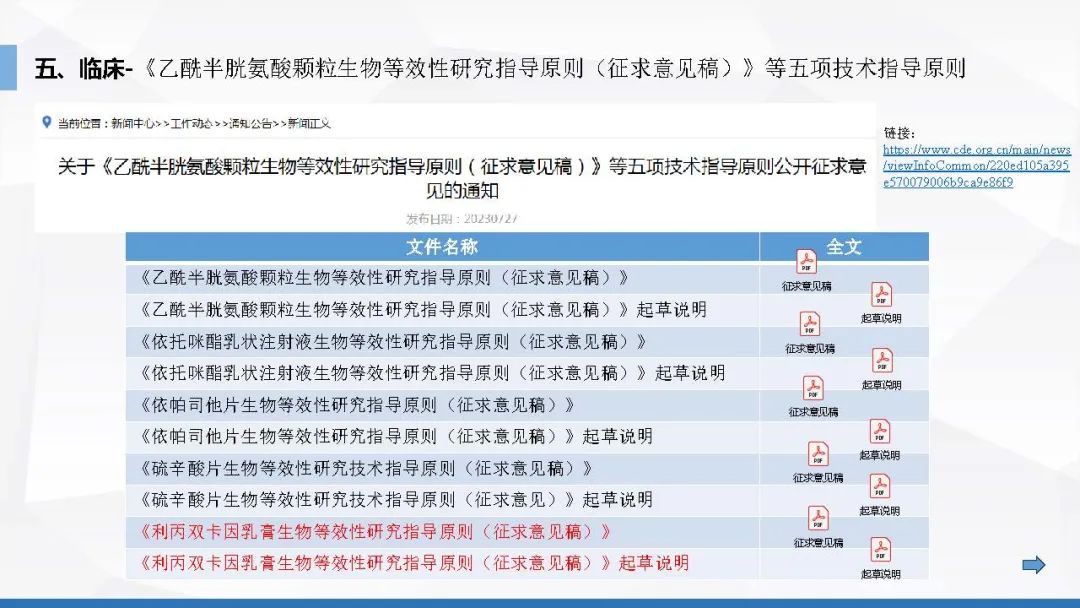This screenshot has height=608, width=1080.
Task: Open PDF for 依帕司他片 征求意见稿
Action: 813,389
